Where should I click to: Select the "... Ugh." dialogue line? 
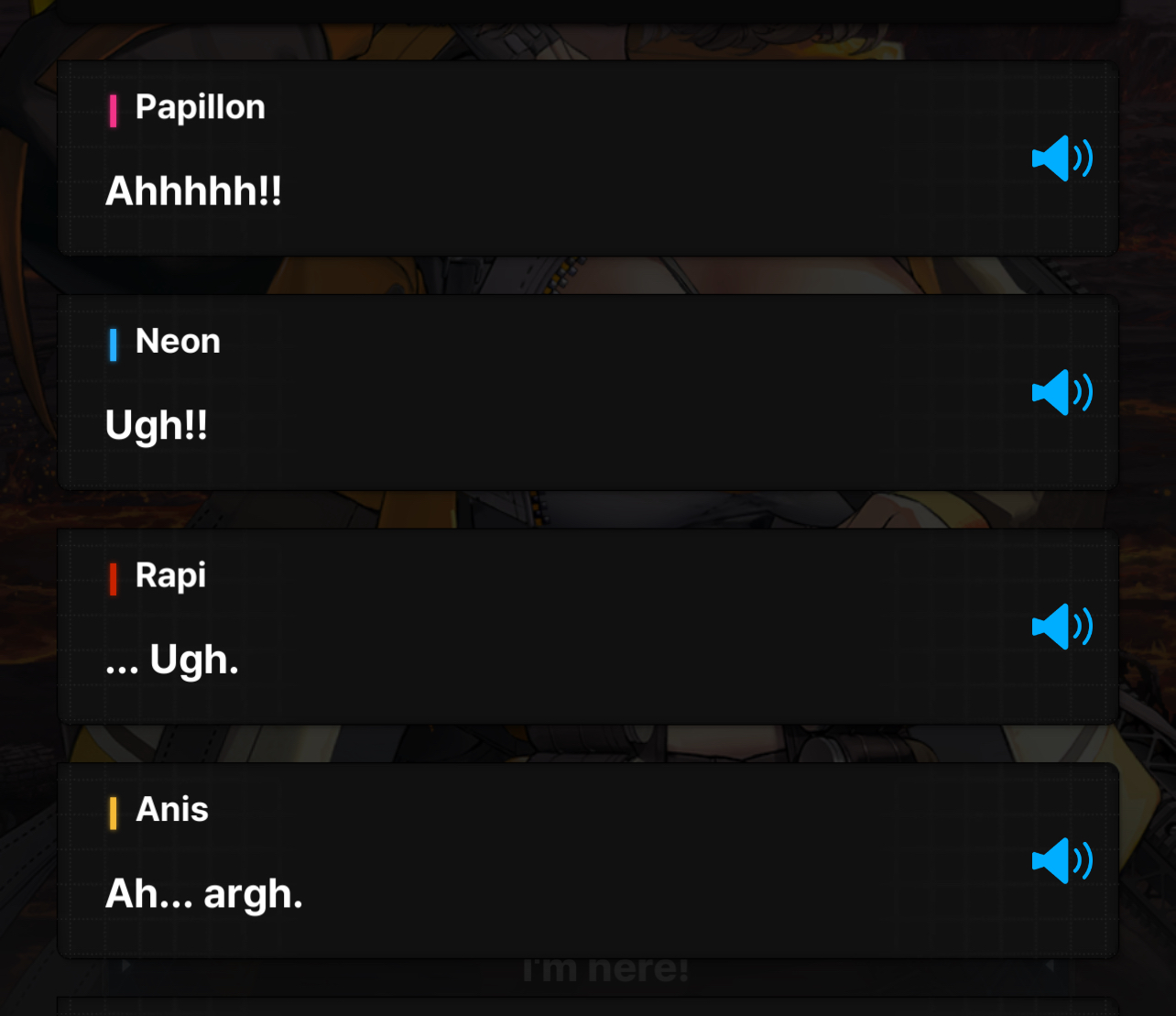click(172, 661)
